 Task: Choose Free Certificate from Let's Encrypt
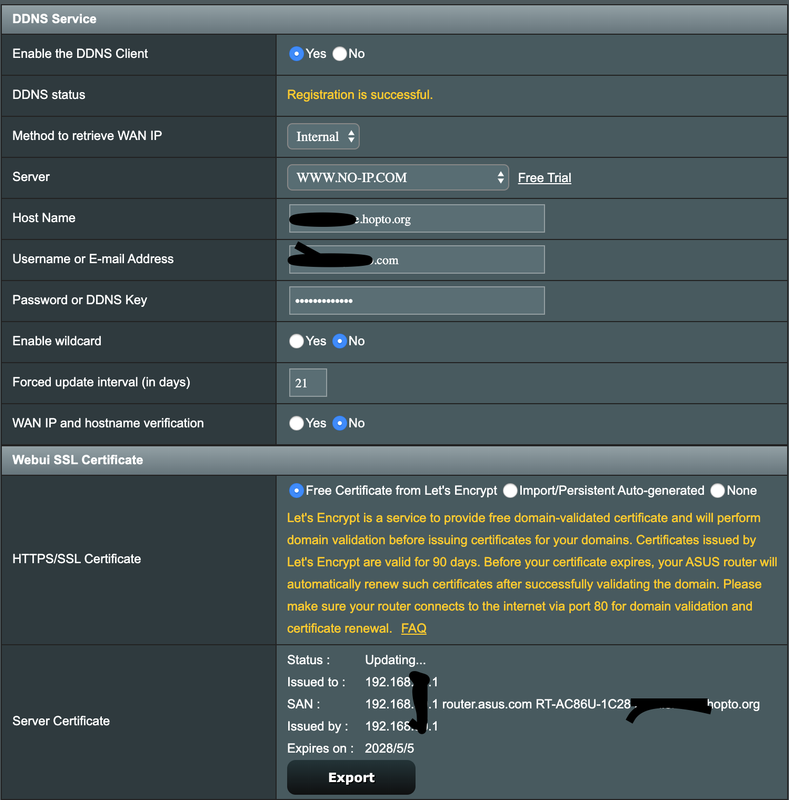point(297,490)
